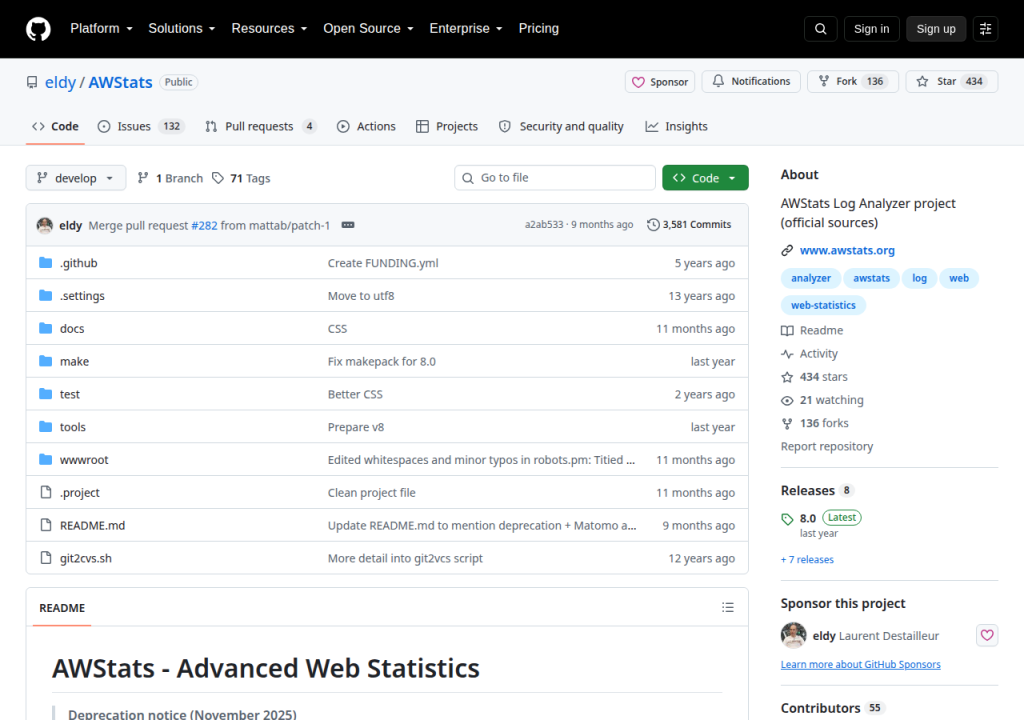The image size is (1024, 720).
Task: Expand the Solutions menu
Action: click(x=182, y=29)
